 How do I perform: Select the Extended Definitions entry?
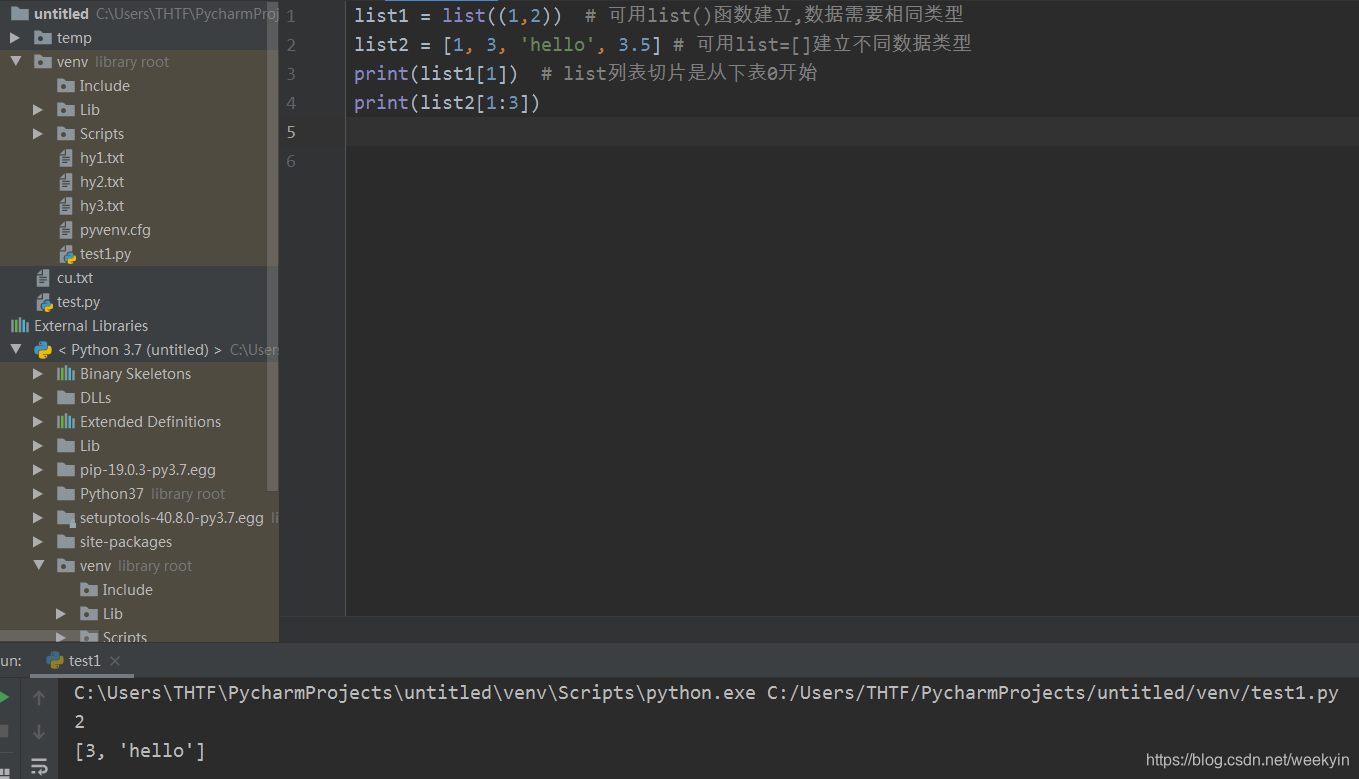click(139, 422)
